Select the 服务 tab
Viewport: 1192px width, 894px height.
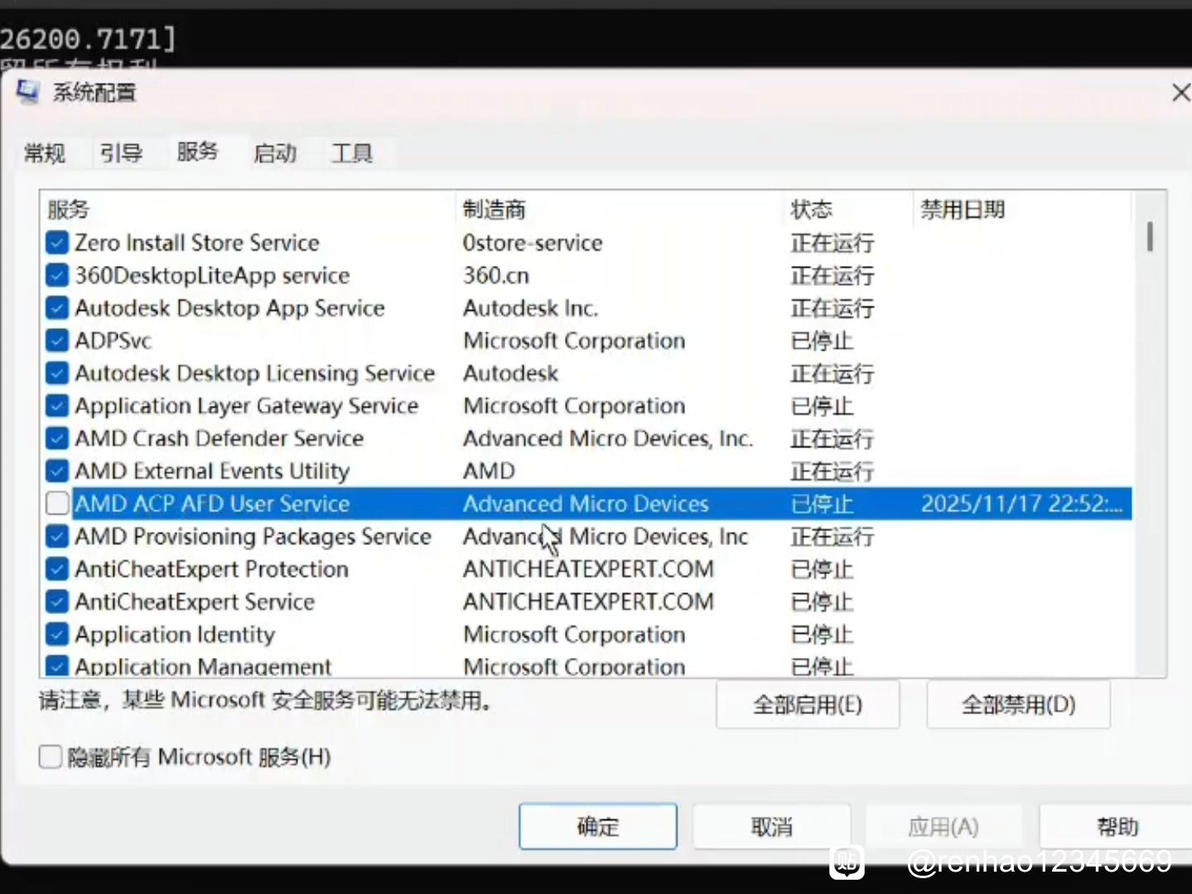click(x=198, y=152)
